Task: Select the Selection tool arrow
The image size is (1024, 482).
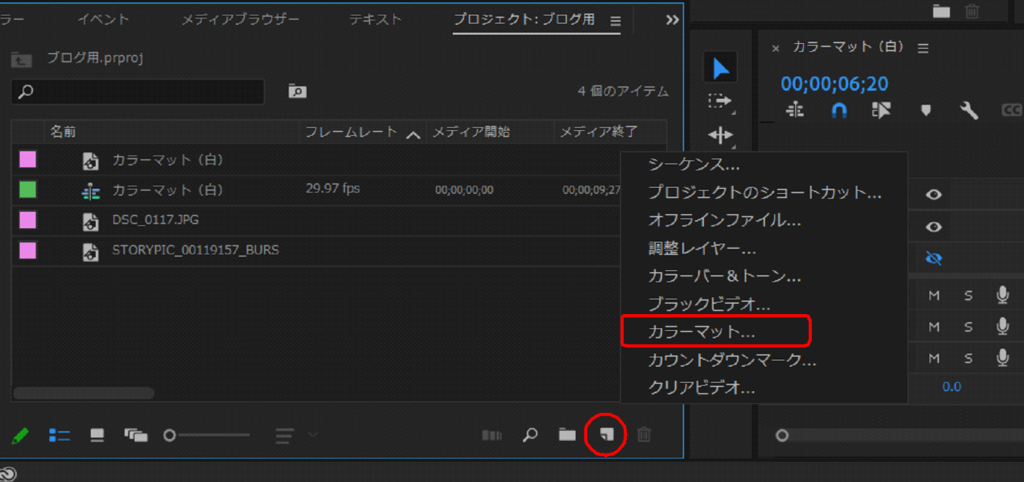Action: point(720,68)
